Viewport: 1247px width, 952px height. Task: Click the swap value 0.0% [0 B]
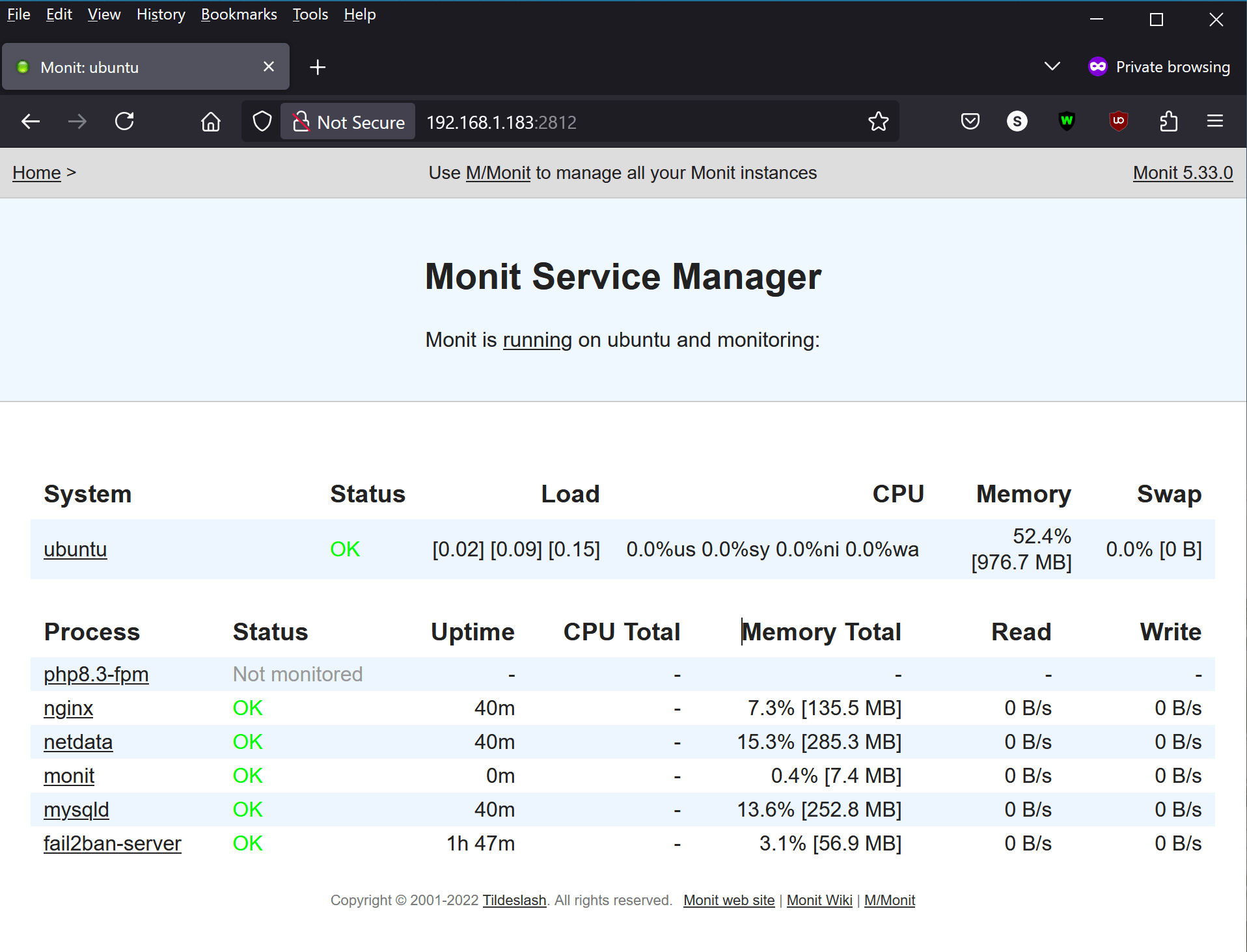pos(1154,549)
